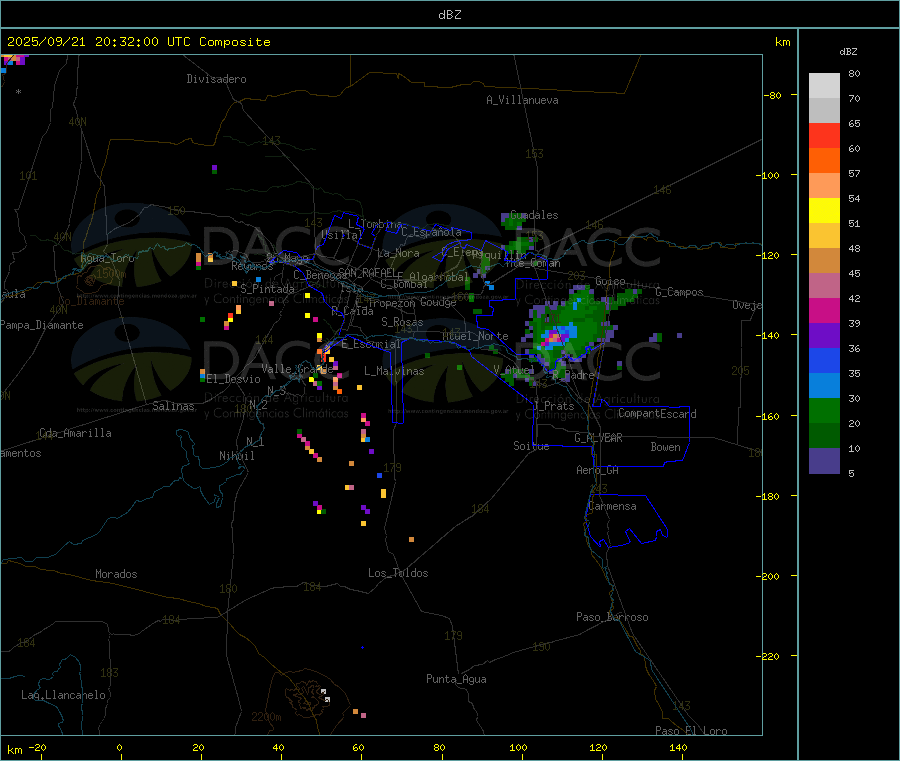Click the yellow 51-54 dBZ legend swatch
Screen dimensions: 900x761
824,211
